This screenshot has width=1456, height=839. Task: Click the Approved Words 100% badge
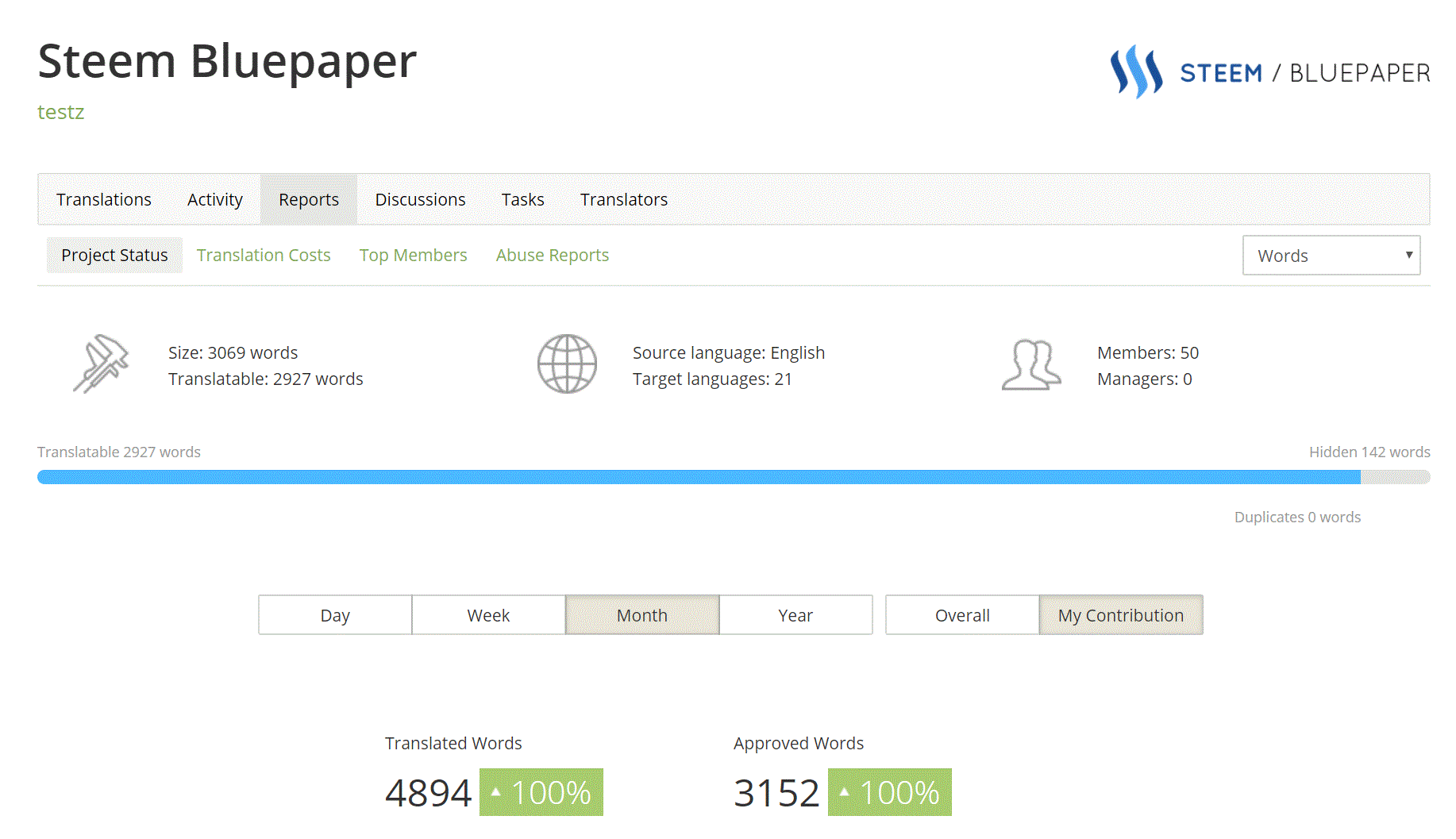pyautogui.click(x=890, y=792)
